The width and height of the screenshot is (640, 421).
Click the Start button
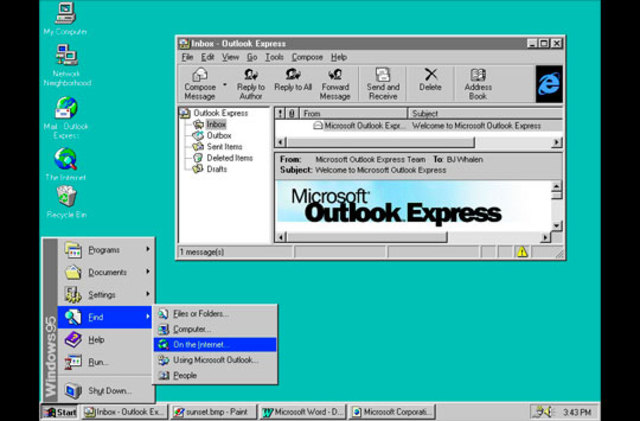[60, 412]
